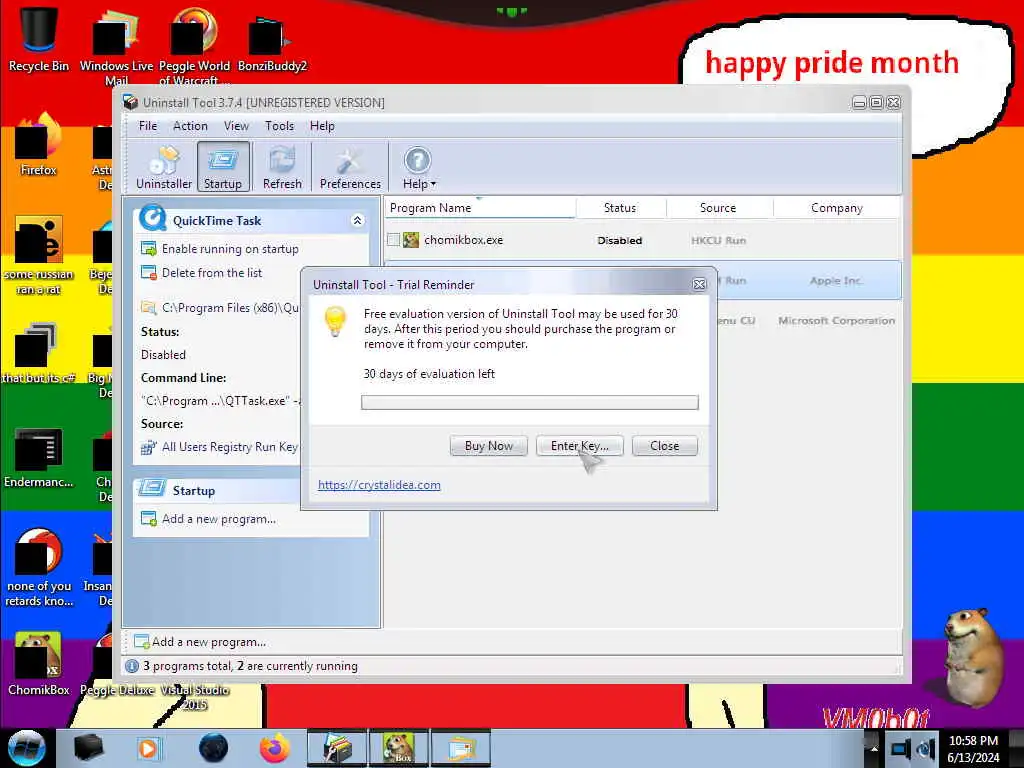Open Preferences from the toolbar
Viewport: 1024px width, 768px height.
coord(350,167)
